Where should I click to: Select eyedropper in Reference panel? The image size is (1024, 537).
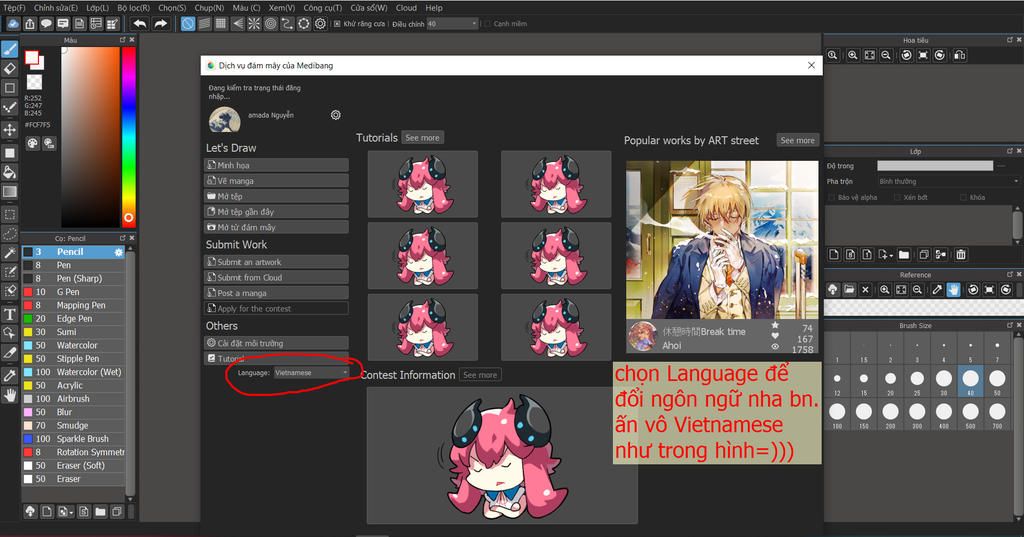coord(937,289)
